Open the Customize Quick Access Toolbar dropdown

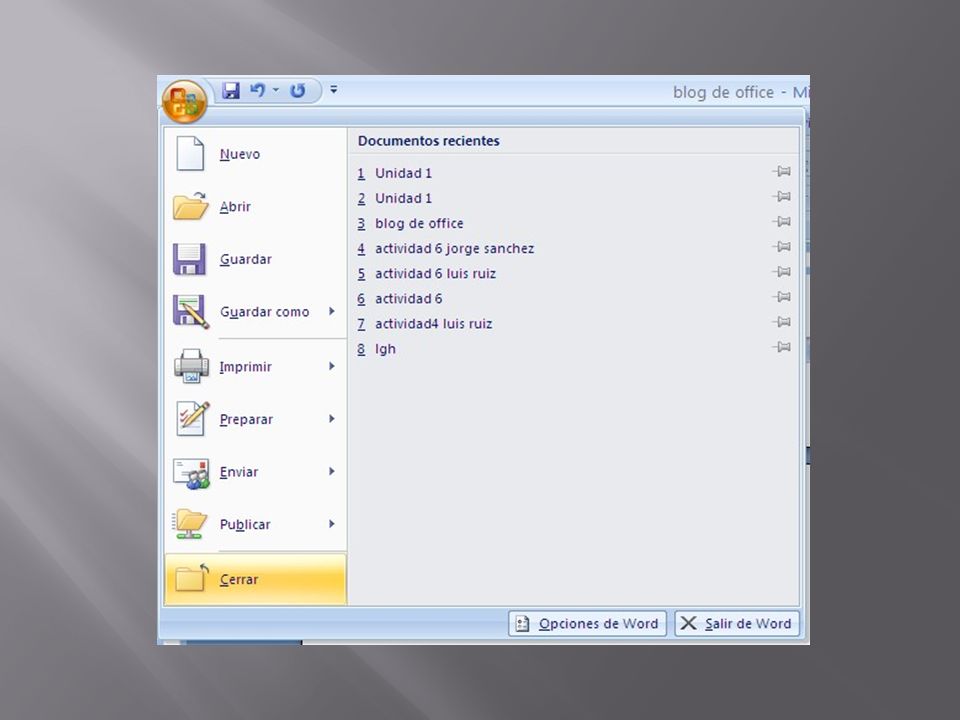tap(334, 89)
